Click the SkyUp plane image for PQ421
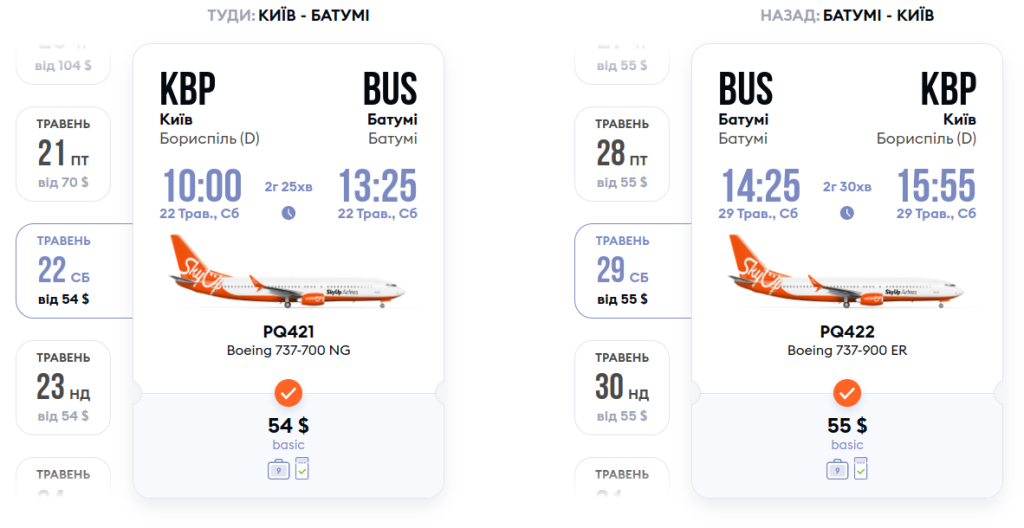Screen dimensions: 1024x528 [x=288, y=273]
